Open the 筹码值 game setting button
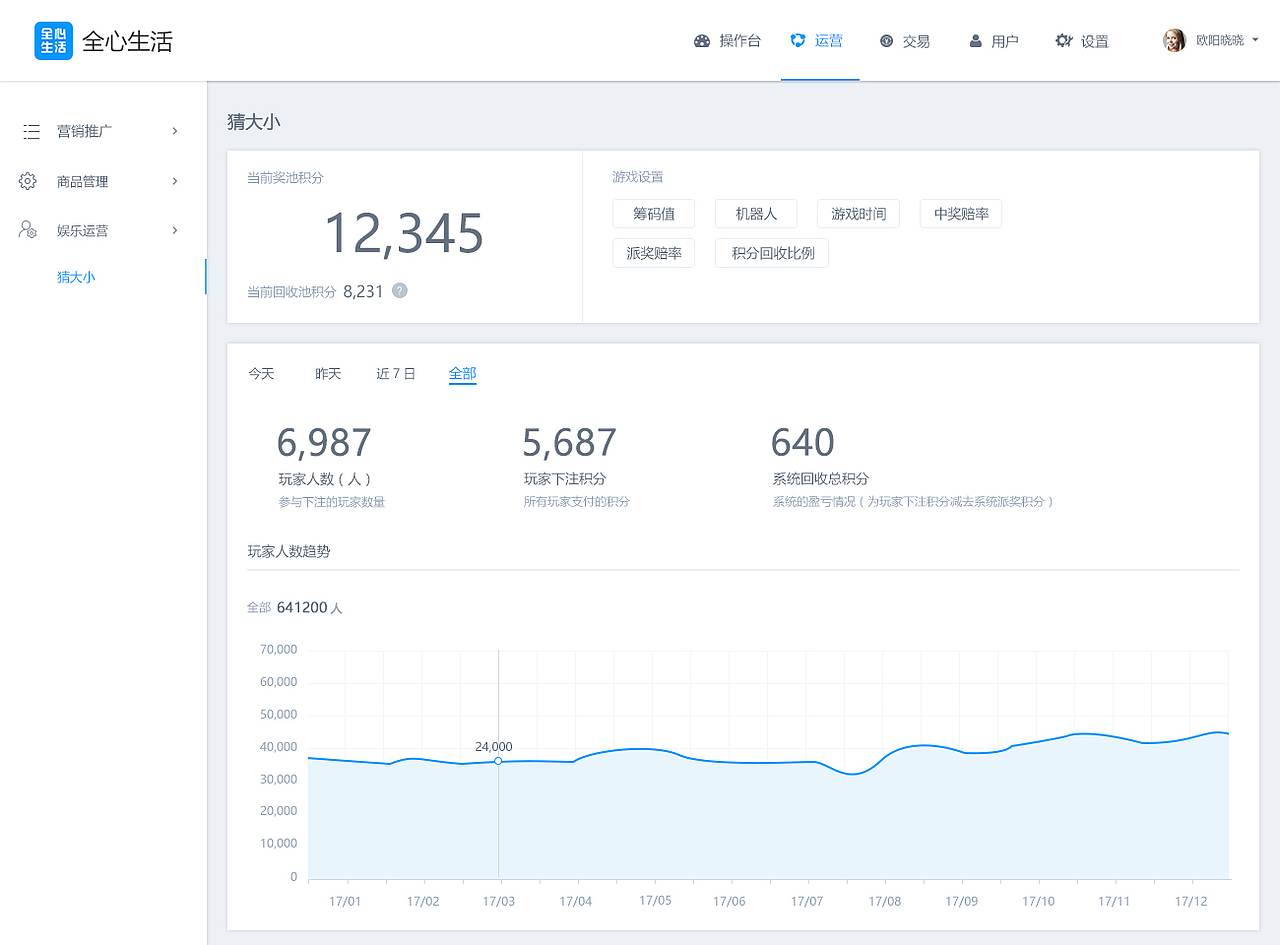 click(x=654, y=213)
